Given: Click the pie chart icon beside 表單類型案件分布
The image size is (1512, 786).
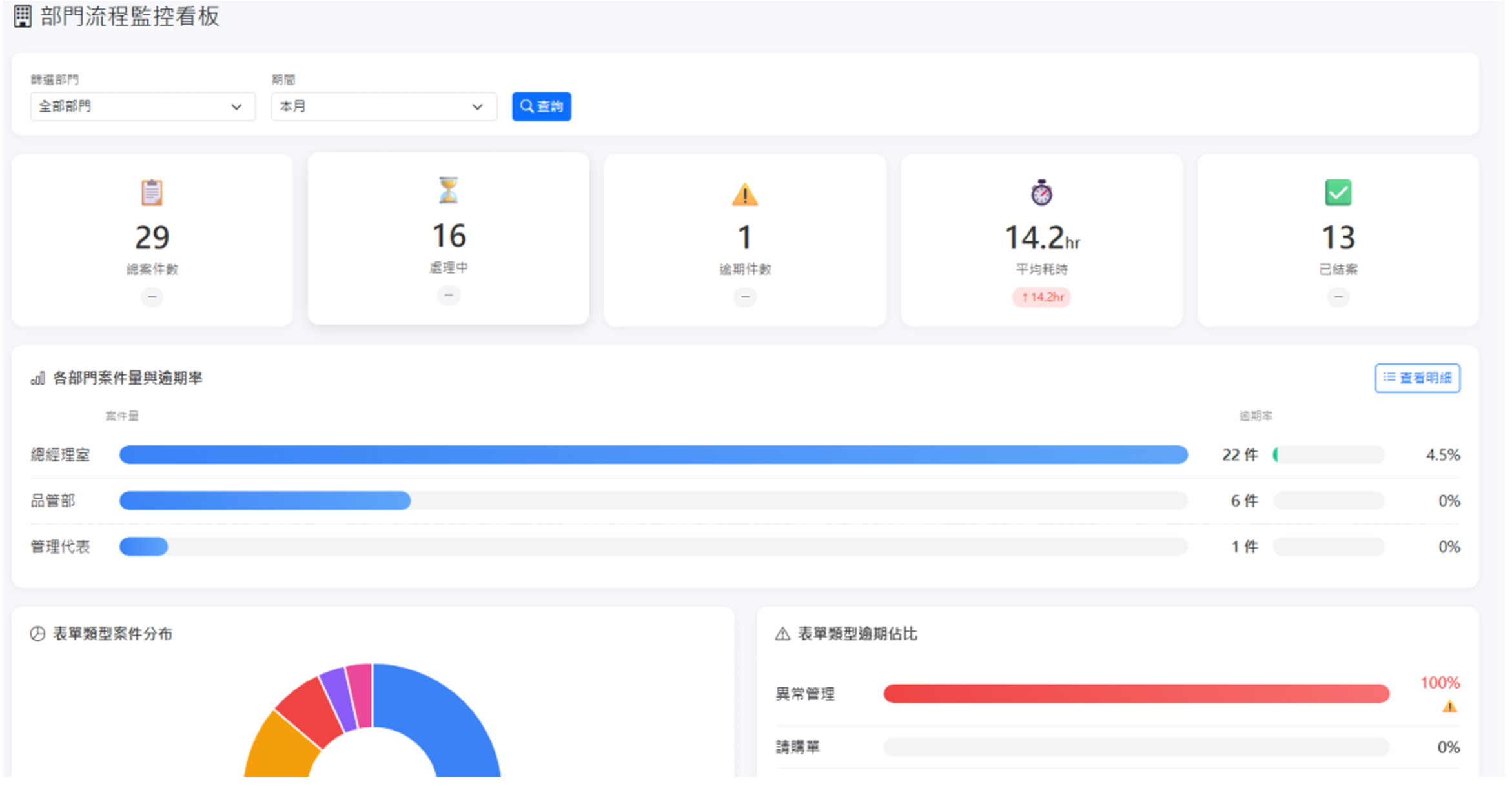Looking at the screenshot, I should coord(37,634).
